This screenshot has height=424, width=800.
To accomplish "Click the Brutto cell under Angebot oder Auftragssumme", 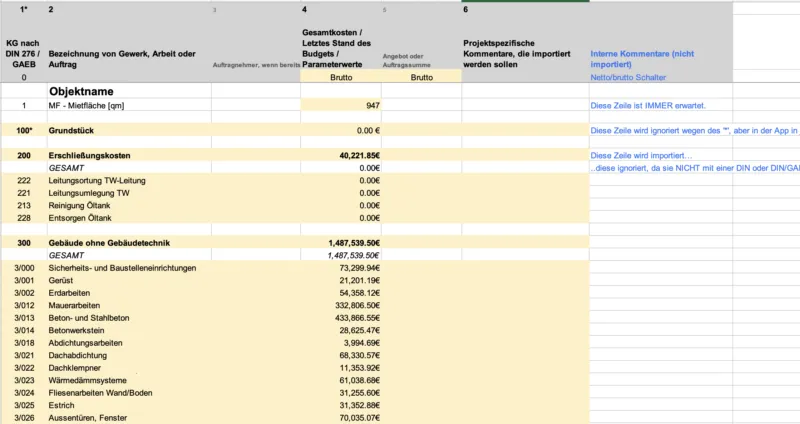I will [x=421, y=77].
